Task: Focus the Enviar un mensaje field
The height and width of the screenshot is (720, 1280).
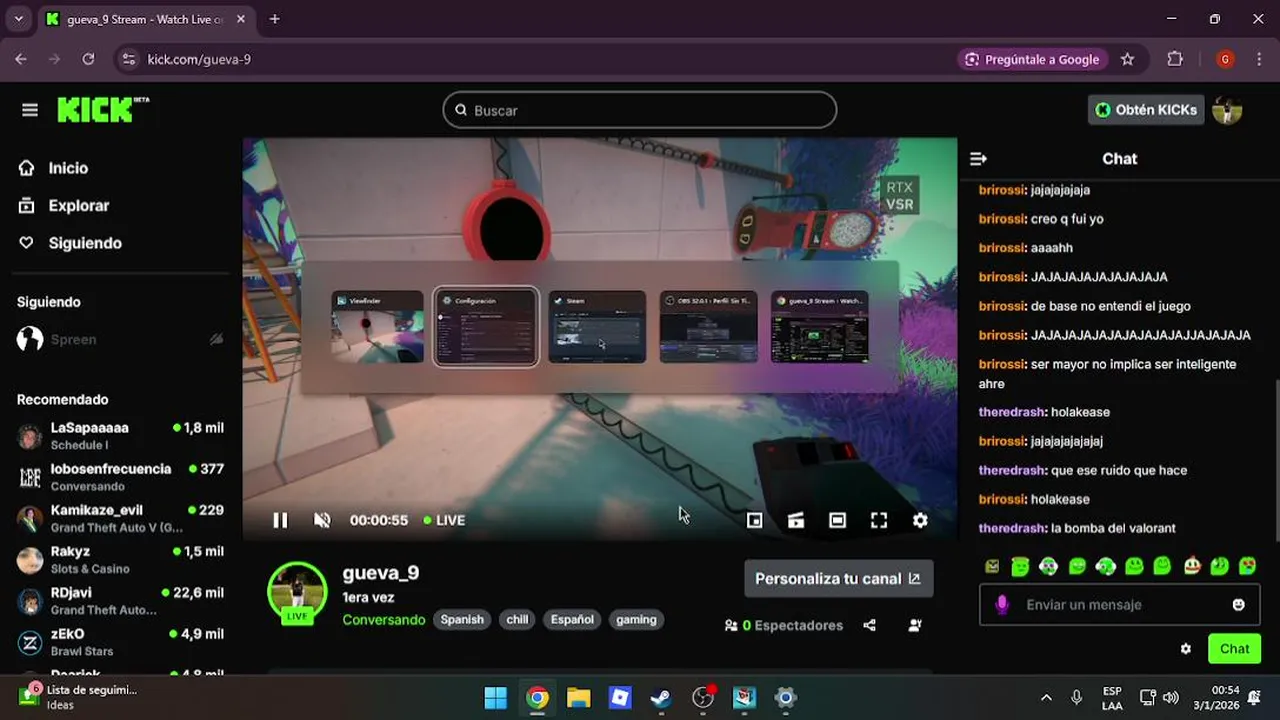Action: pyautogui.click(x=1118, y=605)
